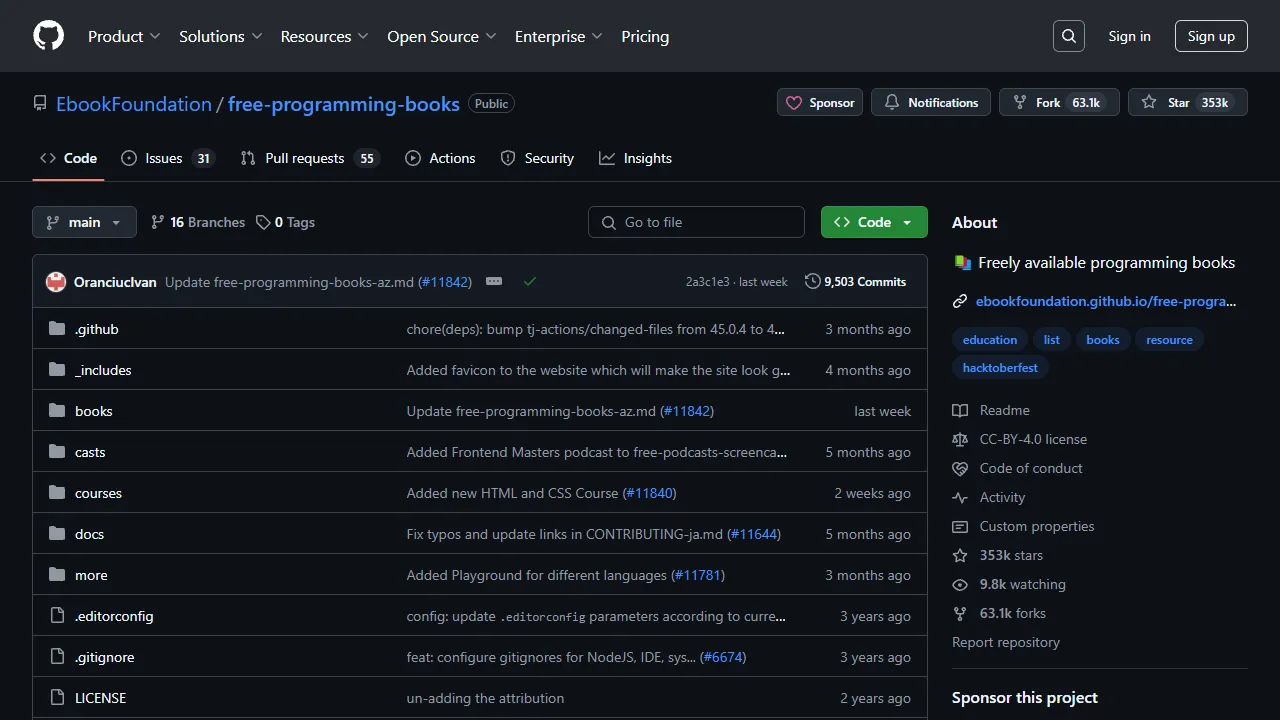
Task: Open the search magnifier button
Action: (1069, 36)
